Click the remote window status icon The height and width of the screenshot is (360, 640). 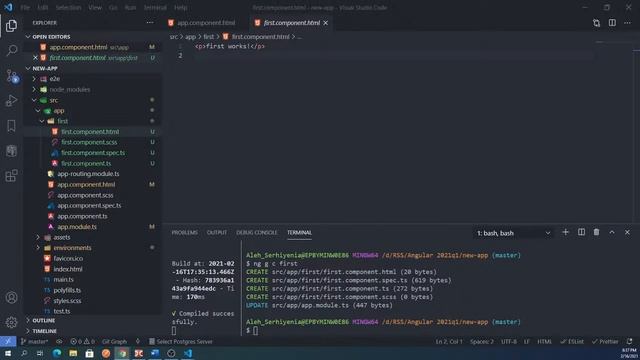8,341
